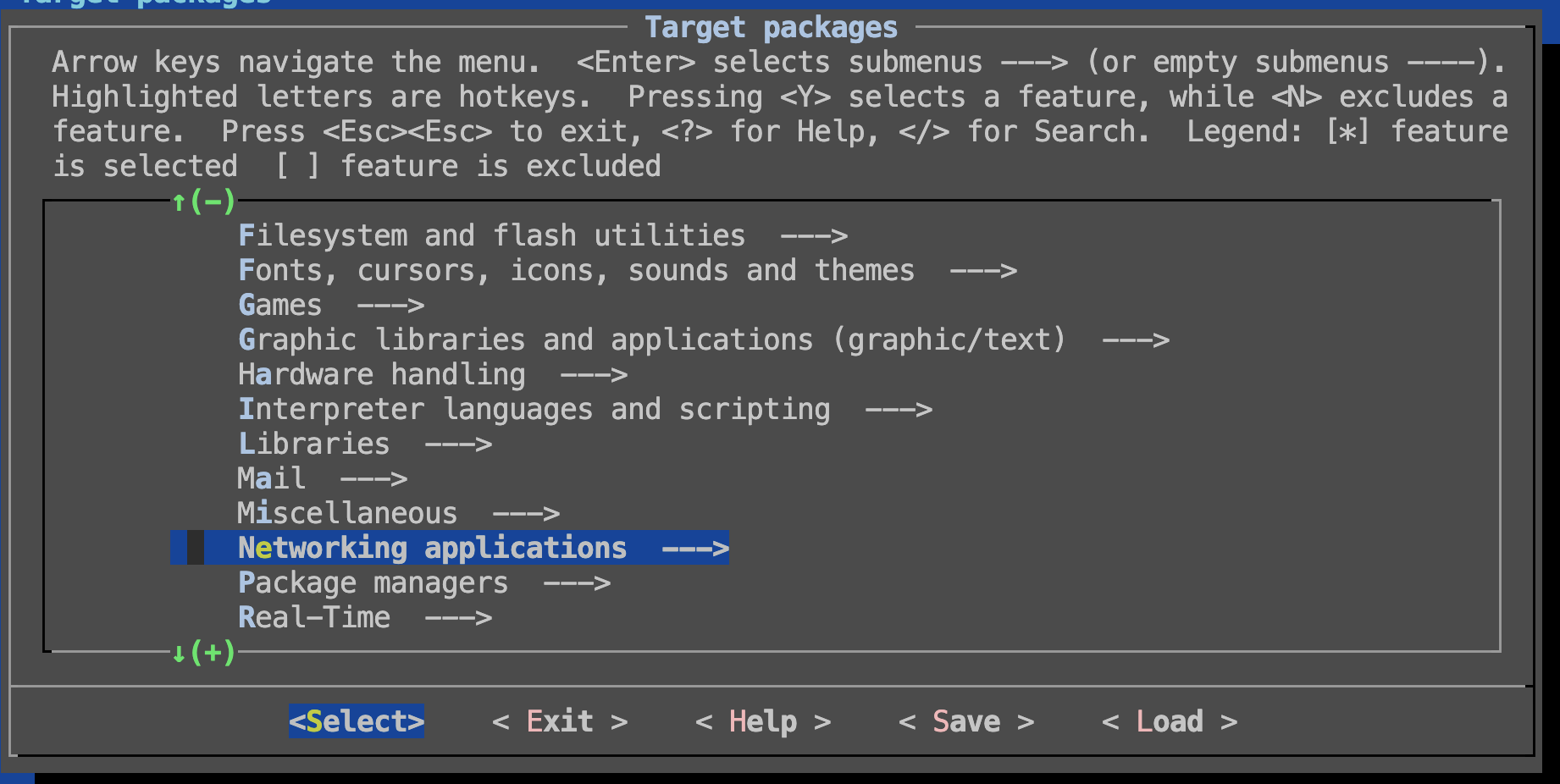Select the Libraries submenu entry

[314, 444]
